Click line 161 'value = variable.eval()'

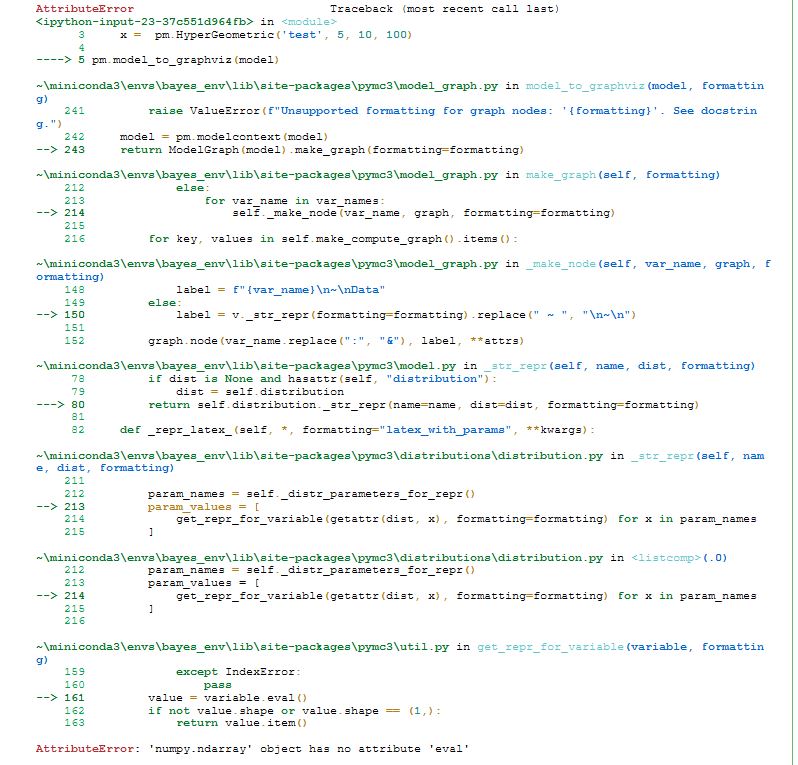click(227, 698)
